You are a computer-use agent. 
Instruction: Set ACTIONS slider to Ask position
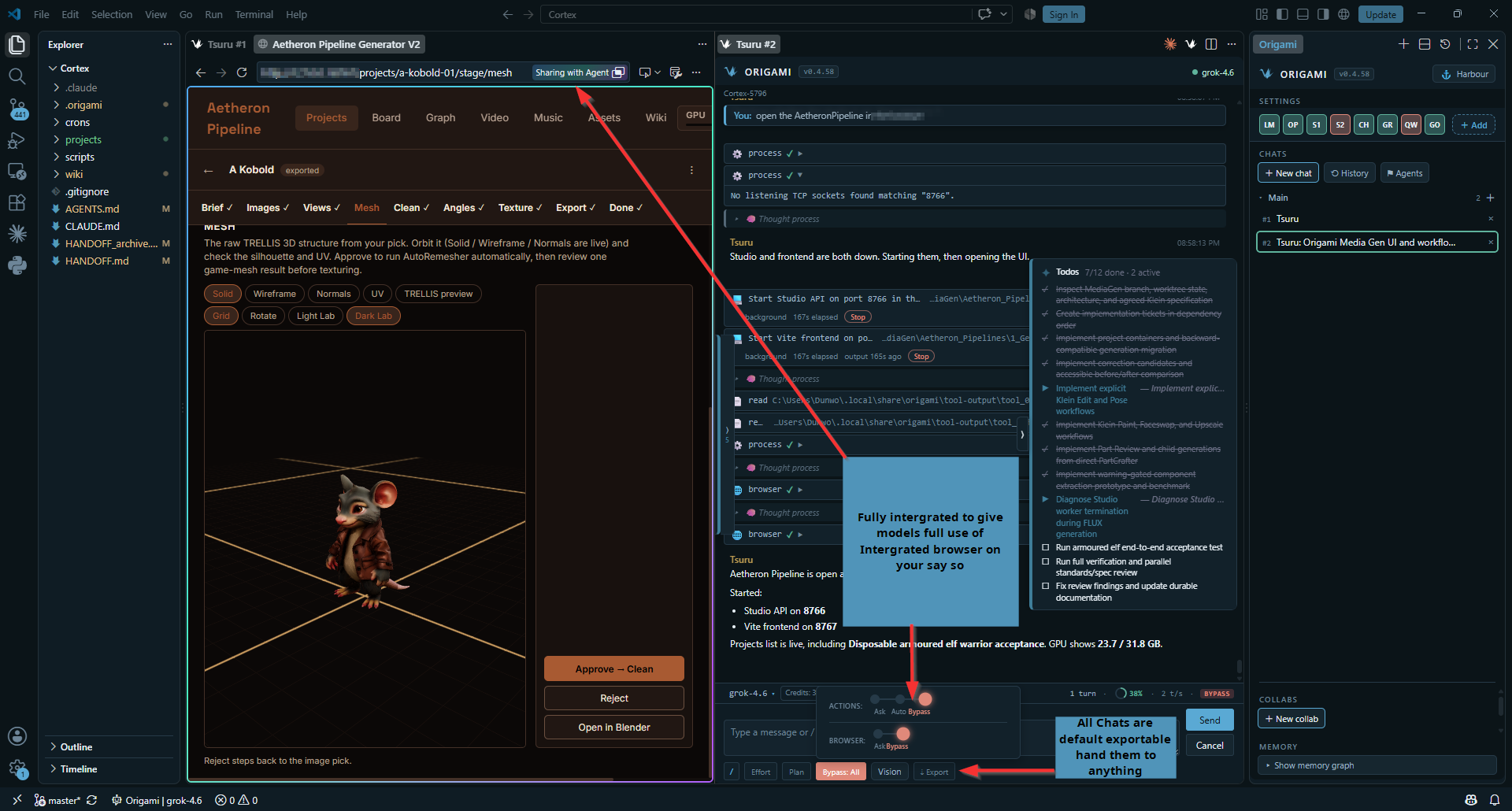pyautogui.click(x=875, y=699)
